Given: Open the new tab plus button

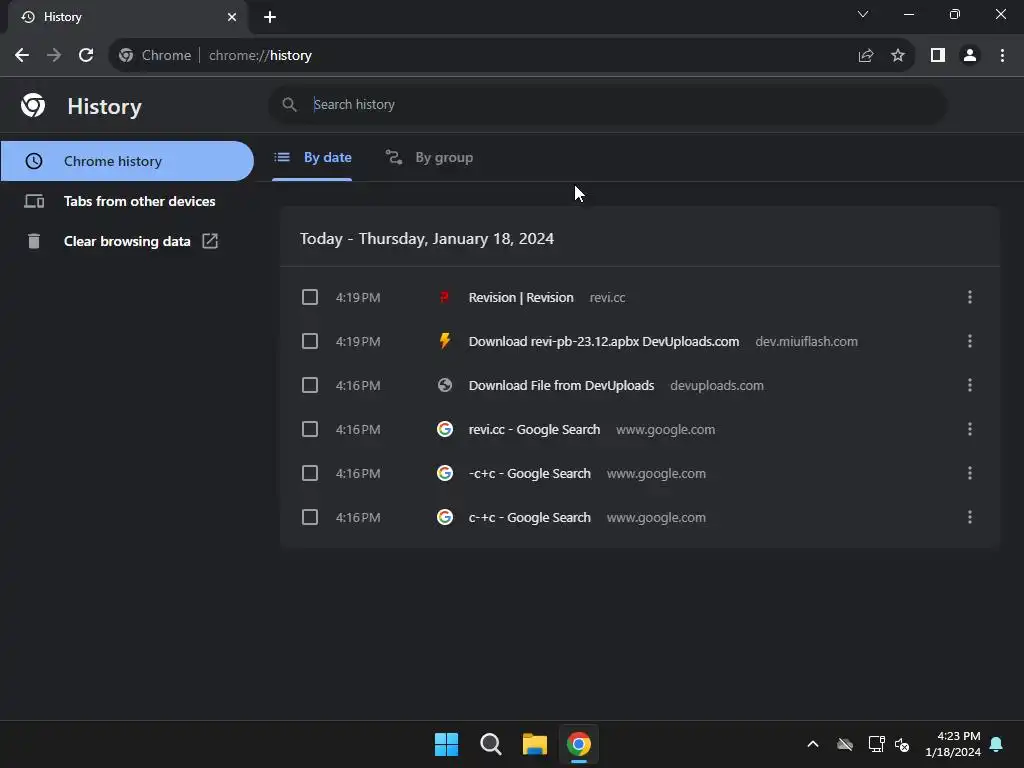Looking at the screenshot, I should pos(270,17).
